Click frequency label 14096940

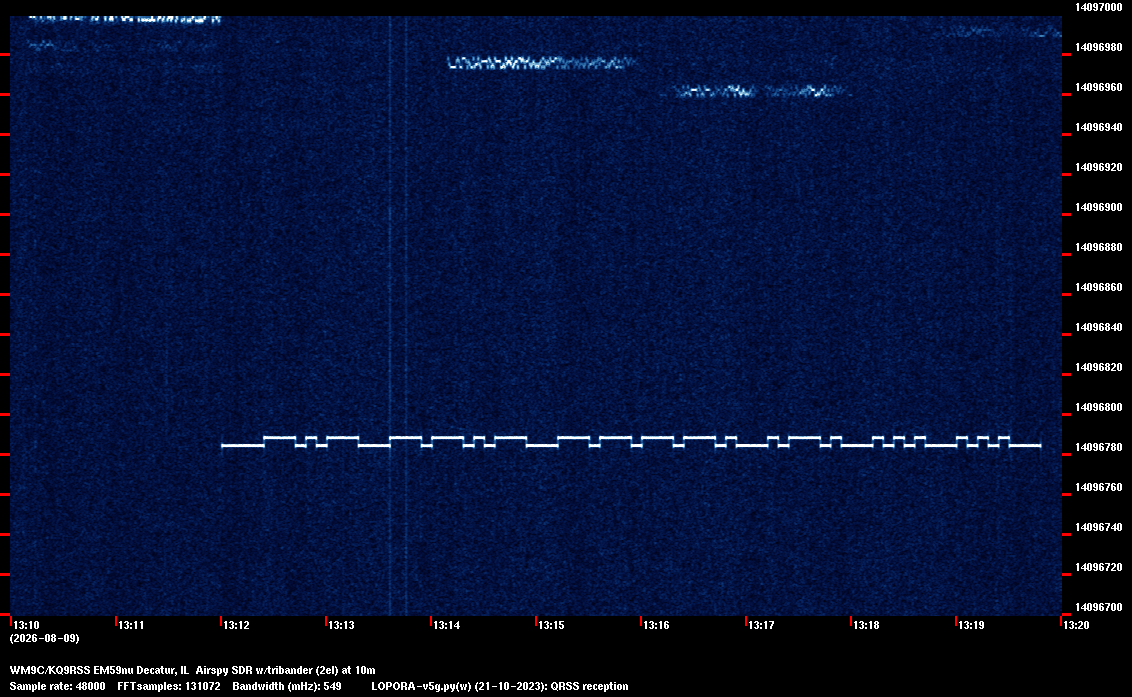[1099, 127]
